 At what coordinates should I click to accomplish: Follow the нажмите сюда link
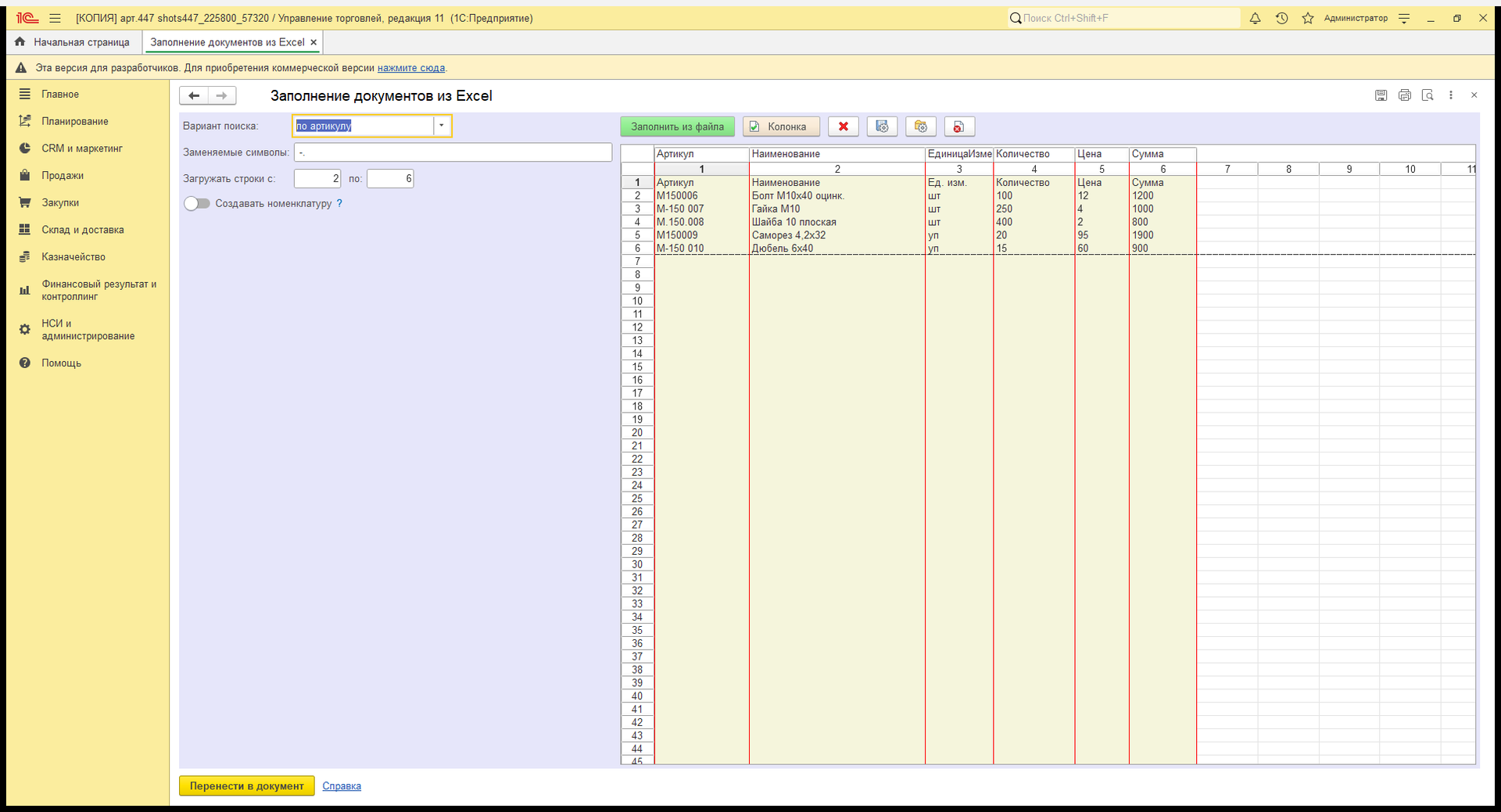pos(411,68)
